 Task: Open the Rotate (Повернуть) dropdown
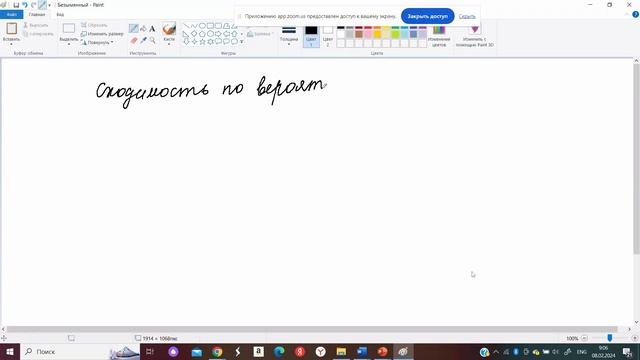click(x=97, y=42)
